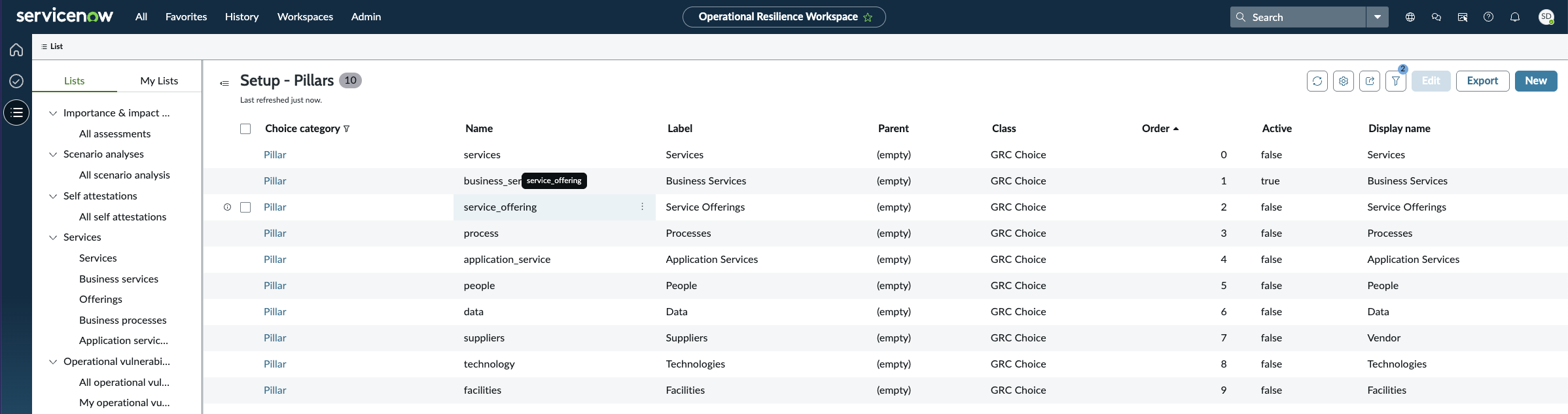Open the search scope dropdown arrow

point(1378,17)
